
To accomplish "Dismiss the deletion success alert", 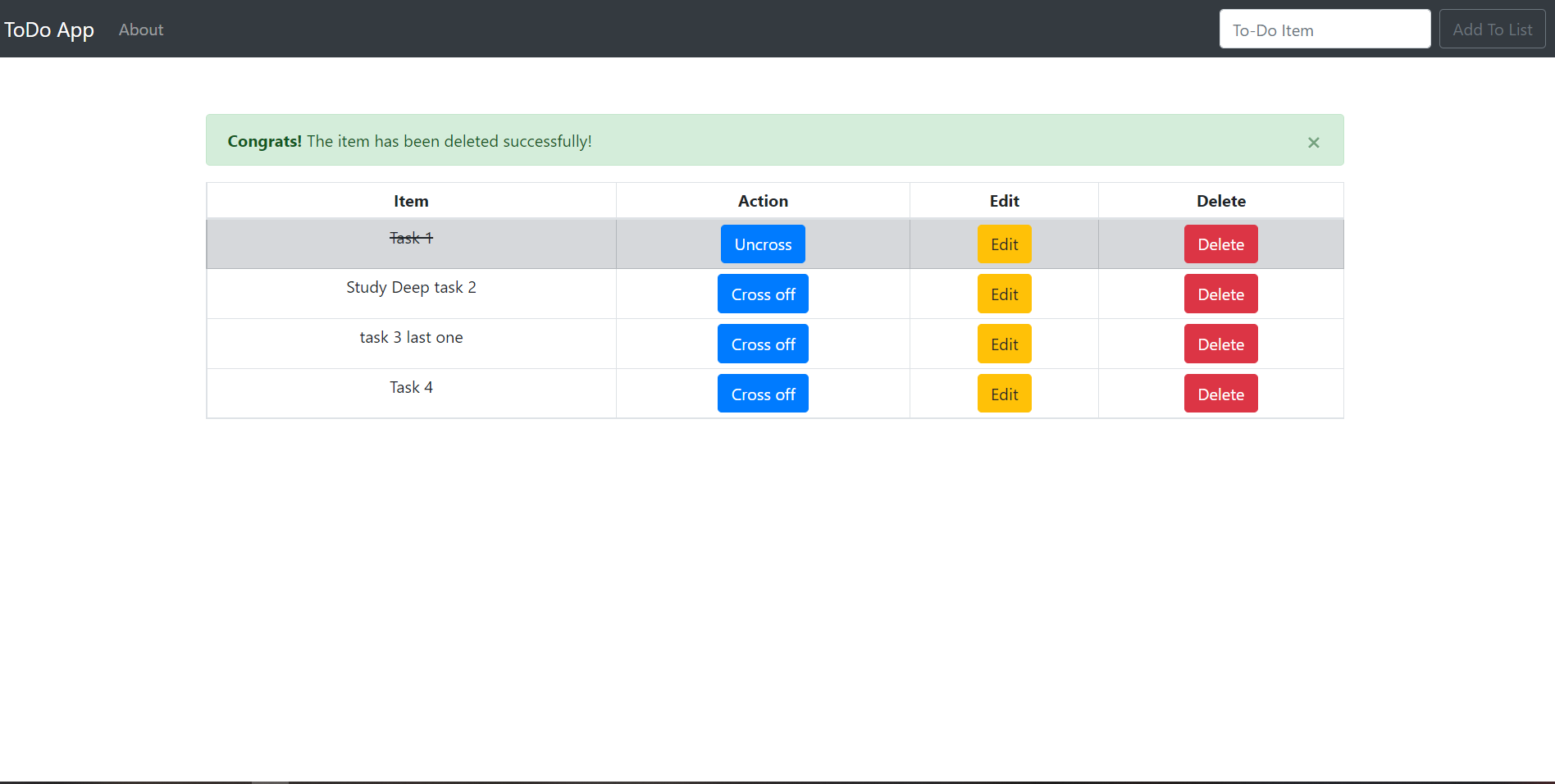I will coord(1313,142).
